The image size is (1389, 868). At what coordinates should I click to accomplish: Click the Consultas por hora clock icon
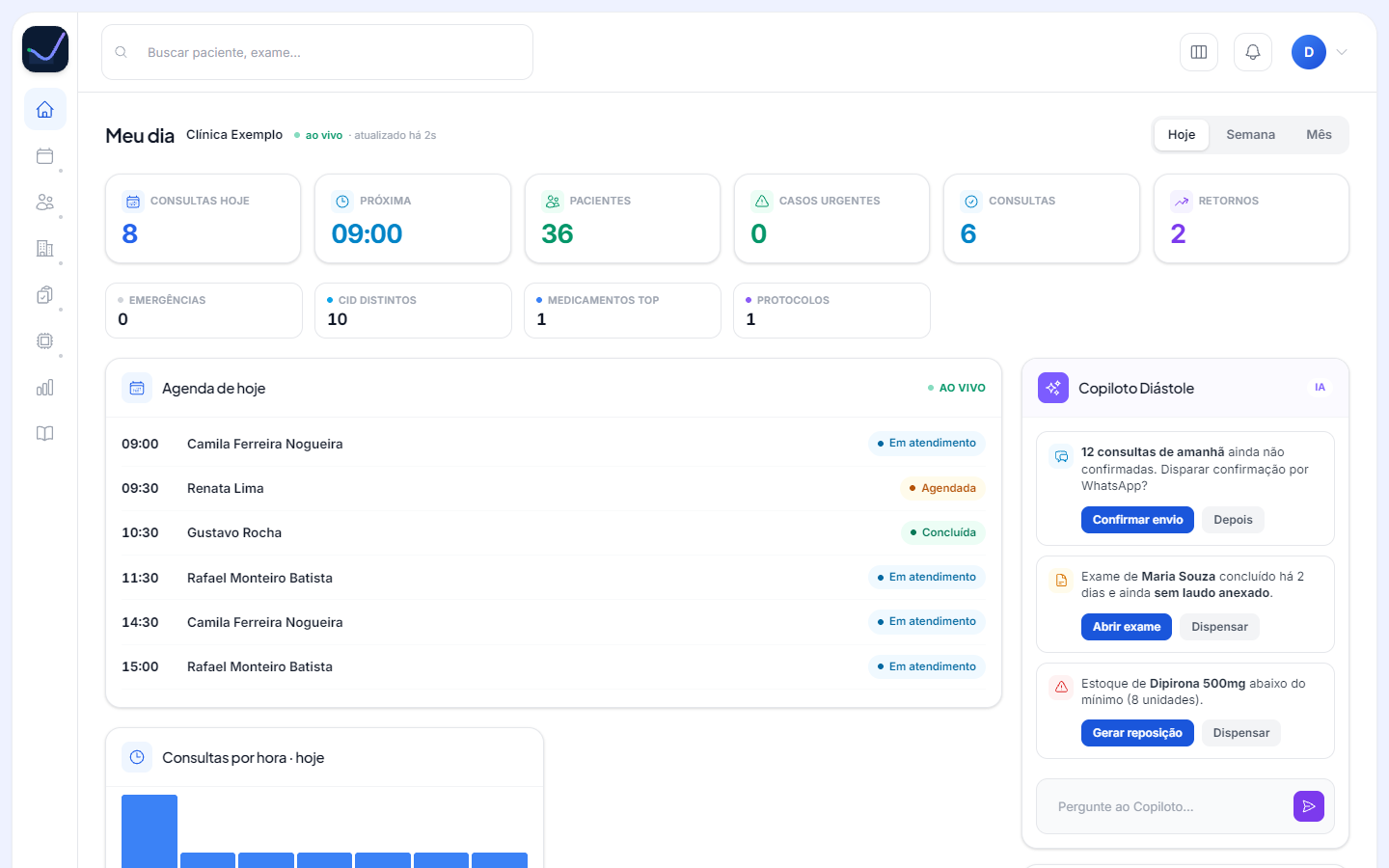[137, 757]
